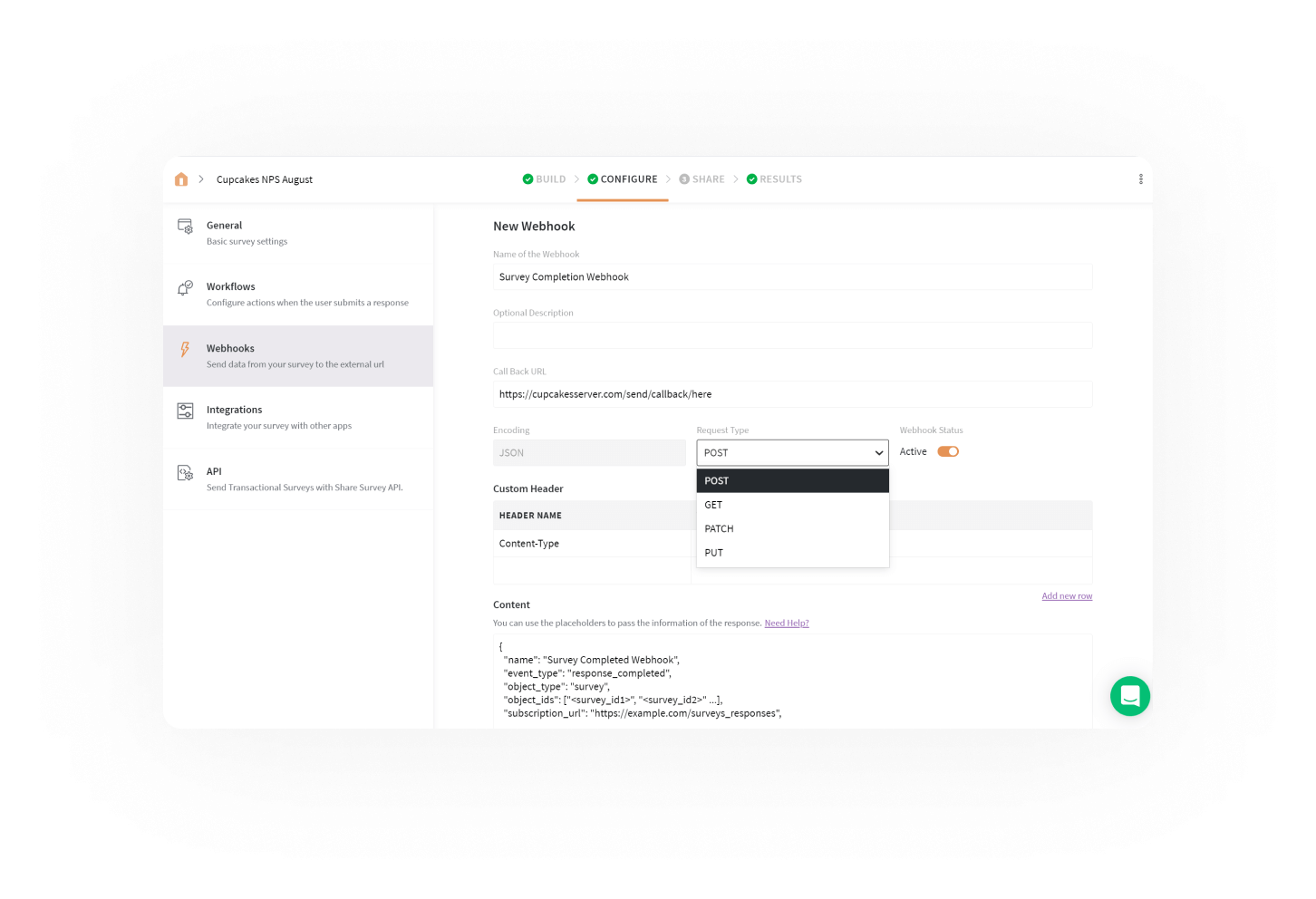The height and width of the screenshot is (899, 1316).
Task: Go to the RESULTS step tab
Action: click(x=775, y=179)
